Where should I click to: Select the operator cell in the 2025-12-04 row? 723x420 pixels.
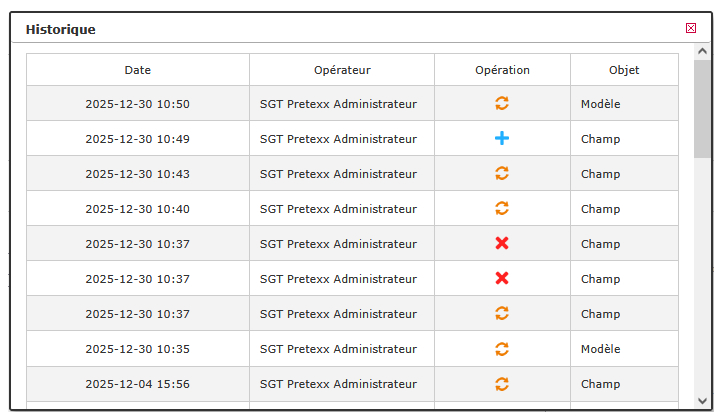point(342,384)
